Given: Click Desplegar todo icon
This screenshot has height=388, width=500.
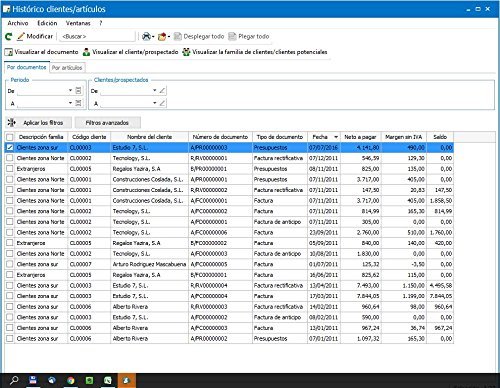Looking at the screenshot, I should (x=178, y=36).
